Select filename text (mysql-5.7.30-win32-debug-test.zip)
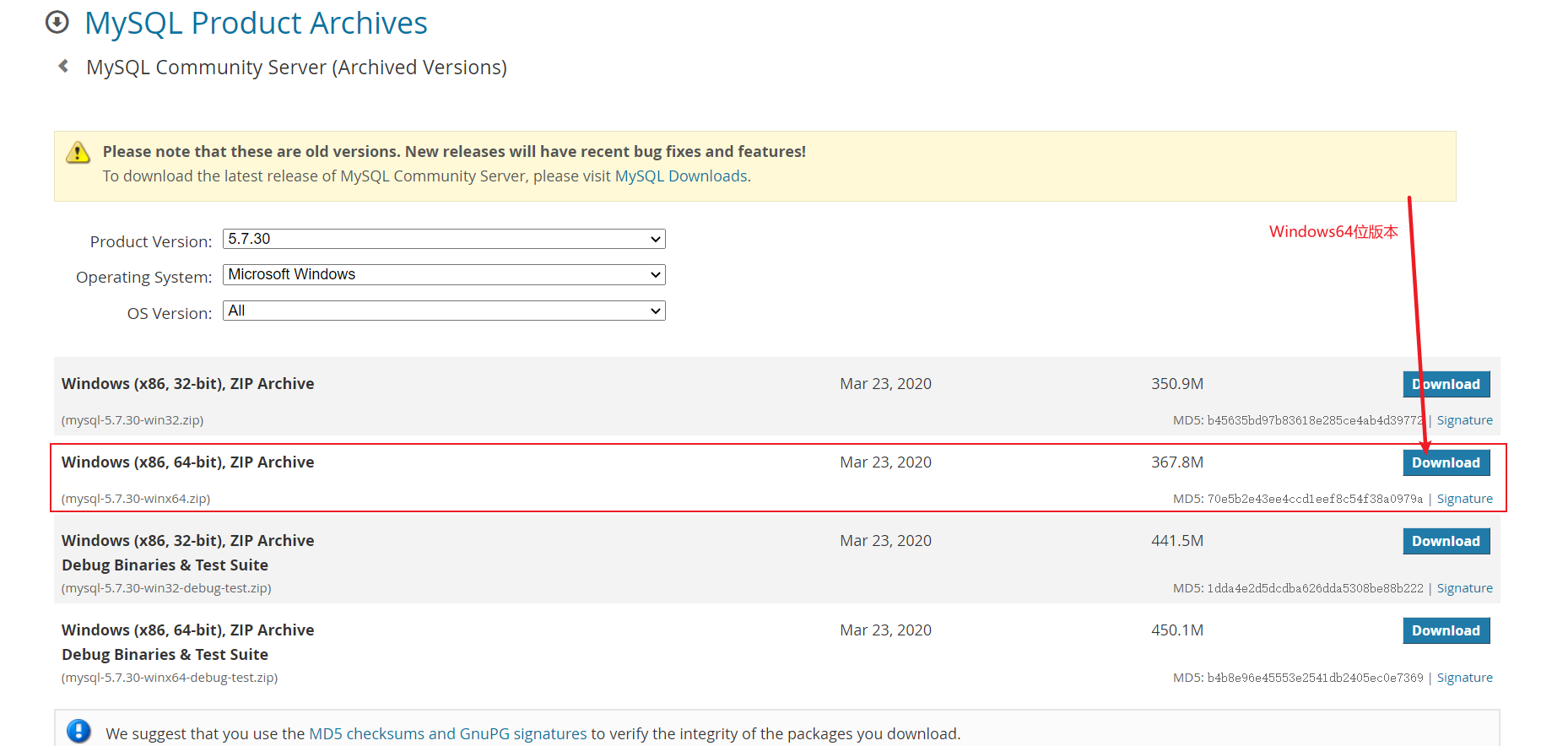1568x746 pixels. pyautogui.click(x=166, y=588)
